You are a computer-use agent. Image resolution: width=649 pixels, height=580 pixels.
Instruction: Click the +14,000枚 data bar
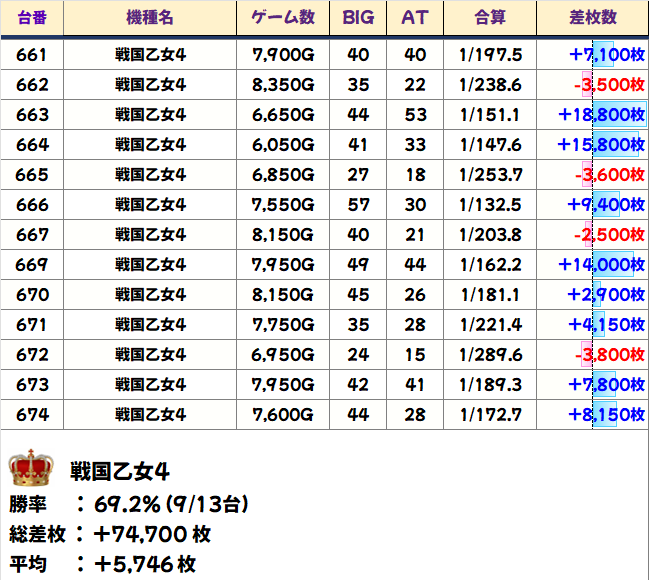click(613, 265)
